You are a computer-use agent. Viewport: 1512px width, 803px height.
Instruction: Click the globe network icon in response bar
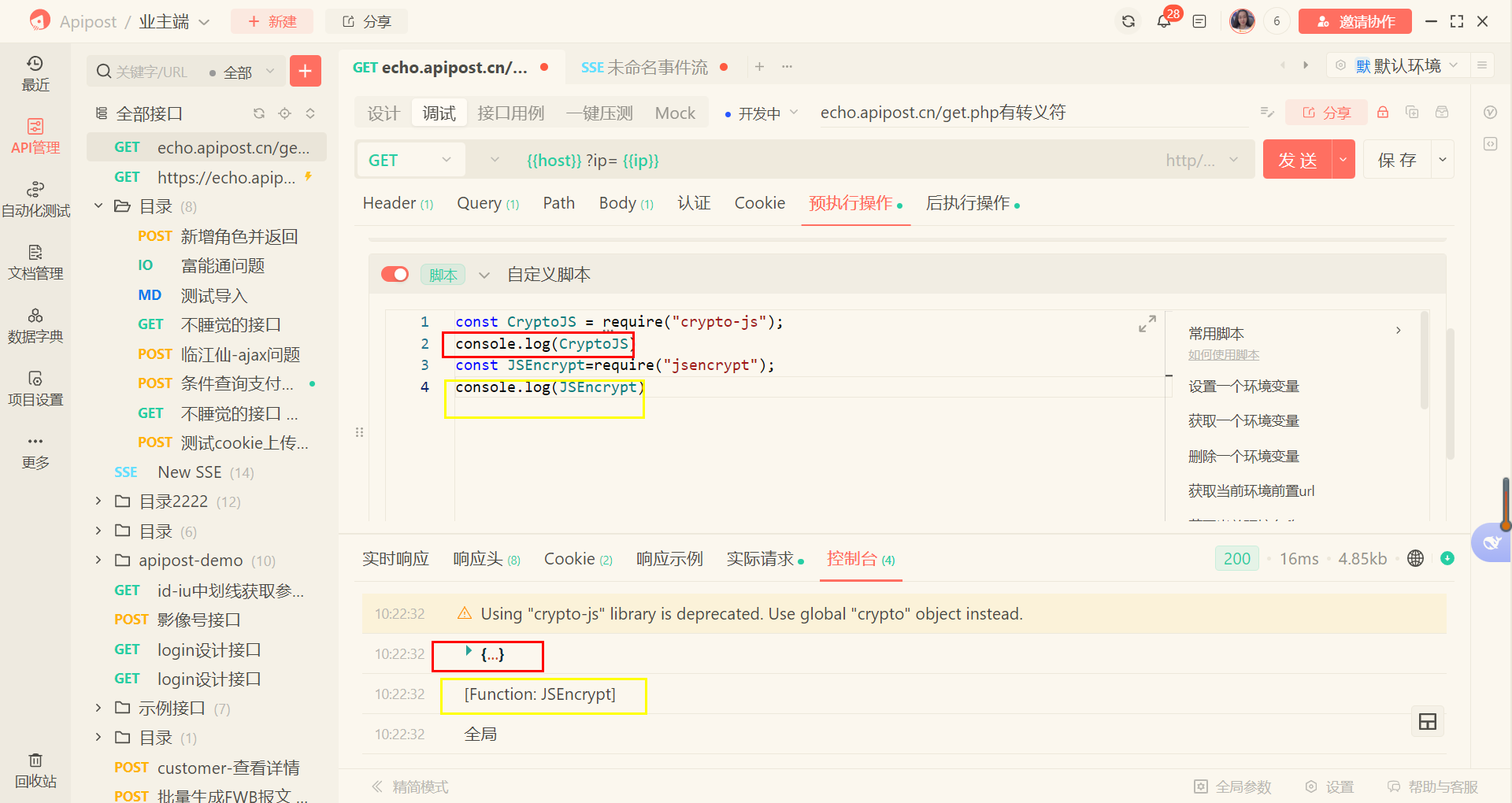[1415, 558]
